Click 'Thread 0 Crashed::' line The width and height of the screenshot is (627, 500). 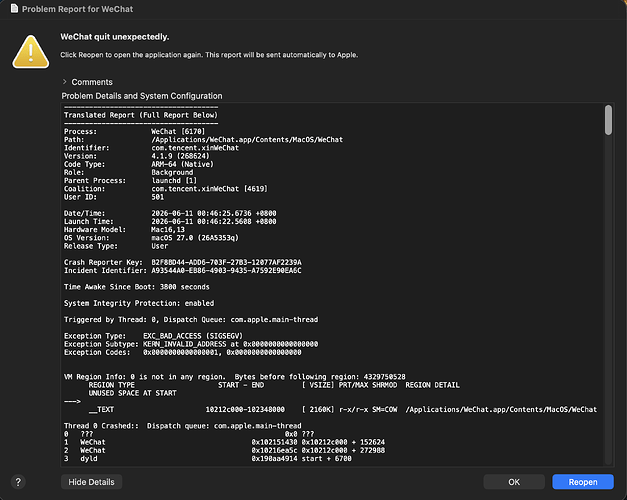[183, 426]
